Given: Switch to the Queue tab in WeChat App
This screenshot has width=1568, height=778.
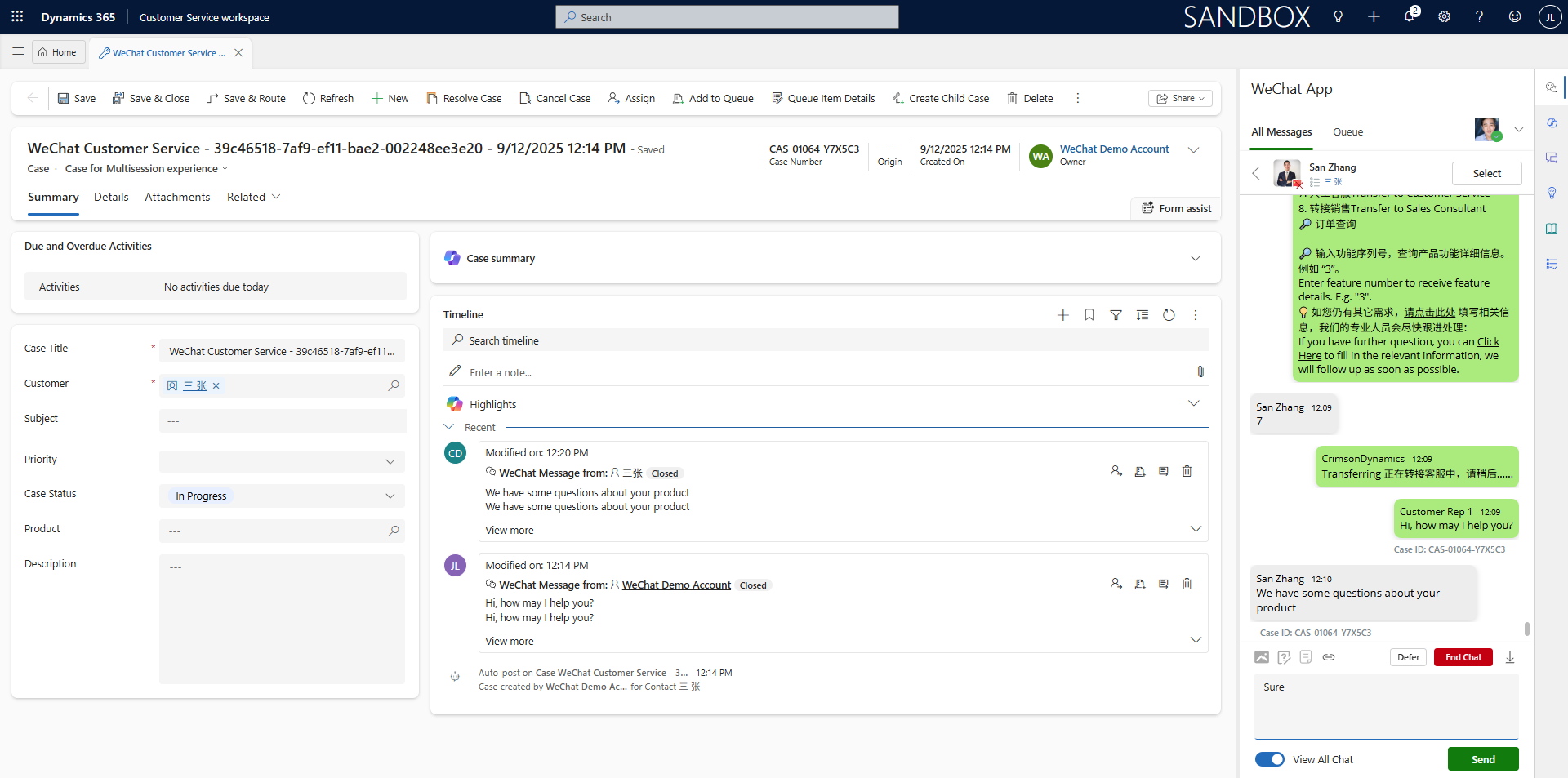Looking at the screenshot, I should (x=1347, y=132).
